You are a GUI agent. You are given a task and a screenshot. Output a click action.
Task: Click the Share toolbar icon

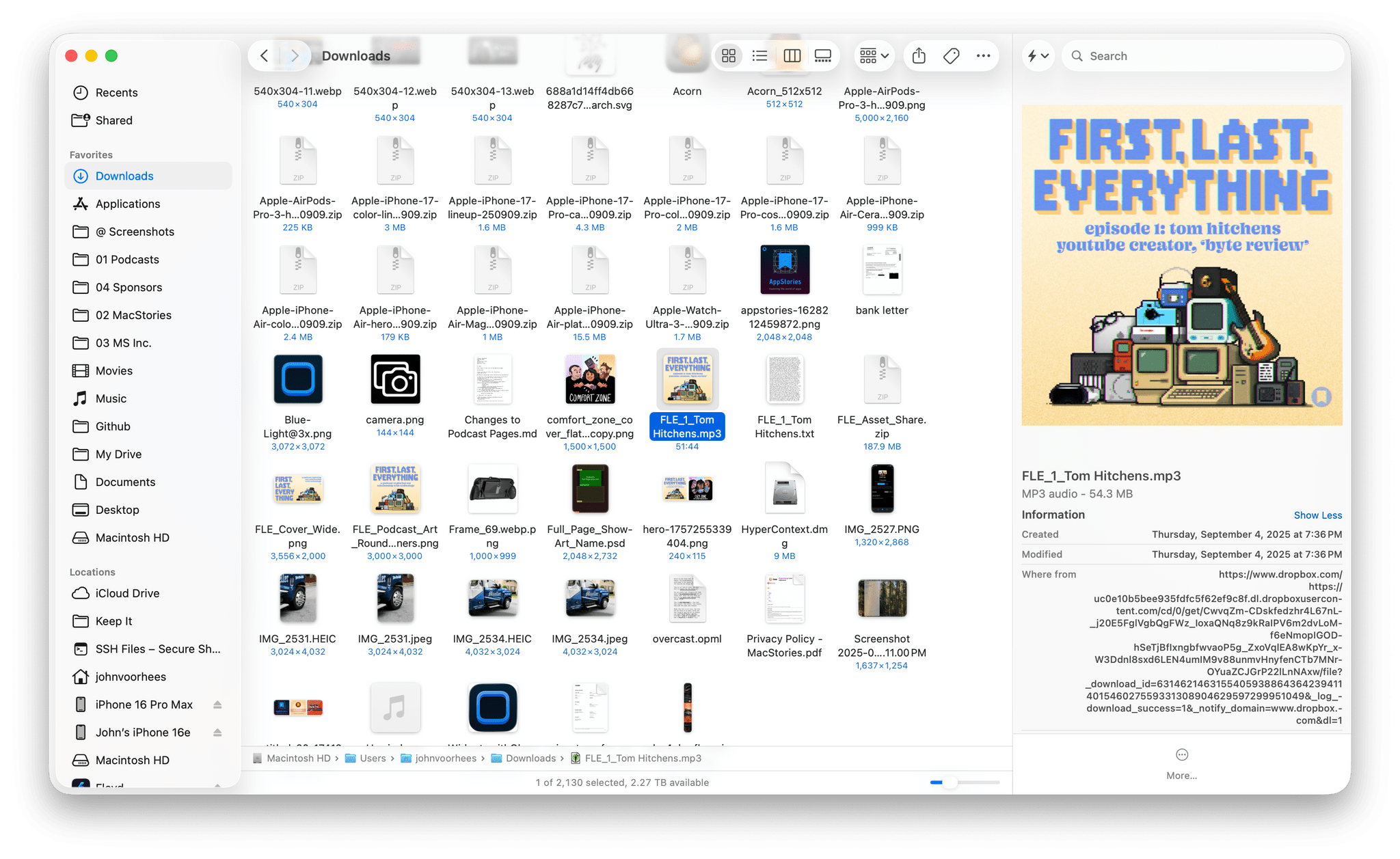(x=919, y=56)
